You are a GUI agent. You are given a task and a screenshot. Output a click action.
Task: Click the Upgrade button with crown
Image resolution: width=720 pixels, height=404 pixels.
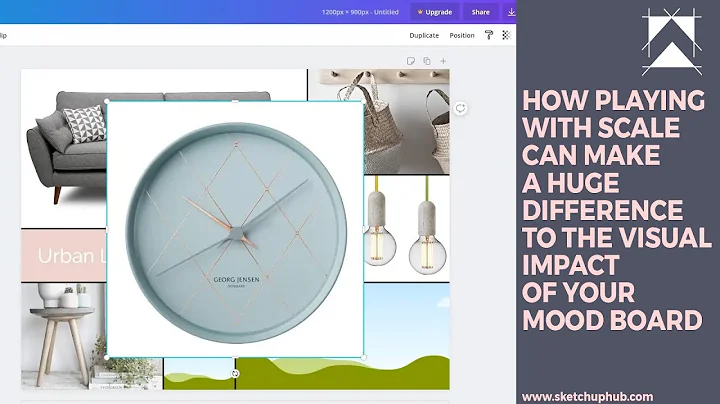[x=434, y=12]
